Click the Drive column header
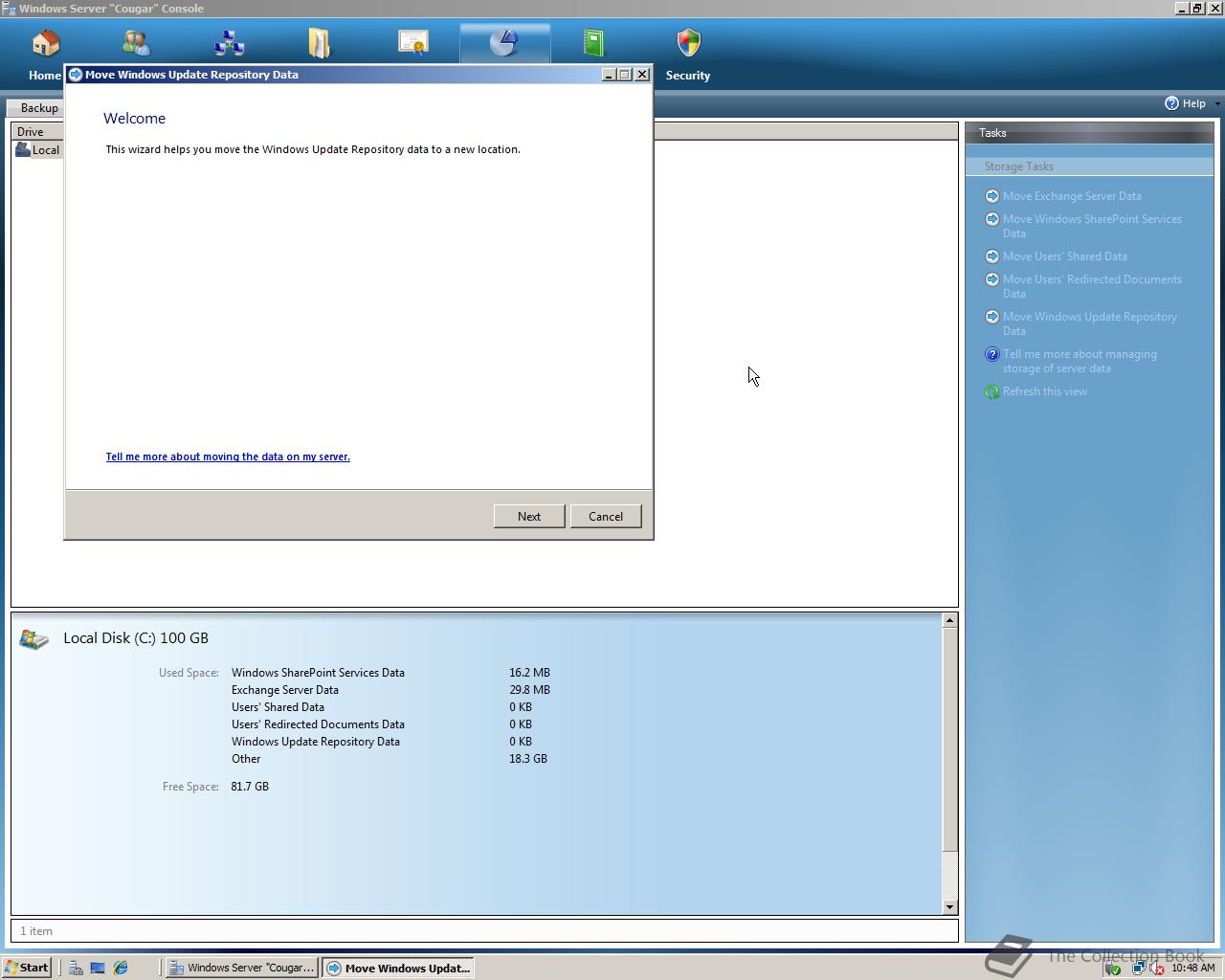The image size is (1225, 980). click(x=36, y=131)
